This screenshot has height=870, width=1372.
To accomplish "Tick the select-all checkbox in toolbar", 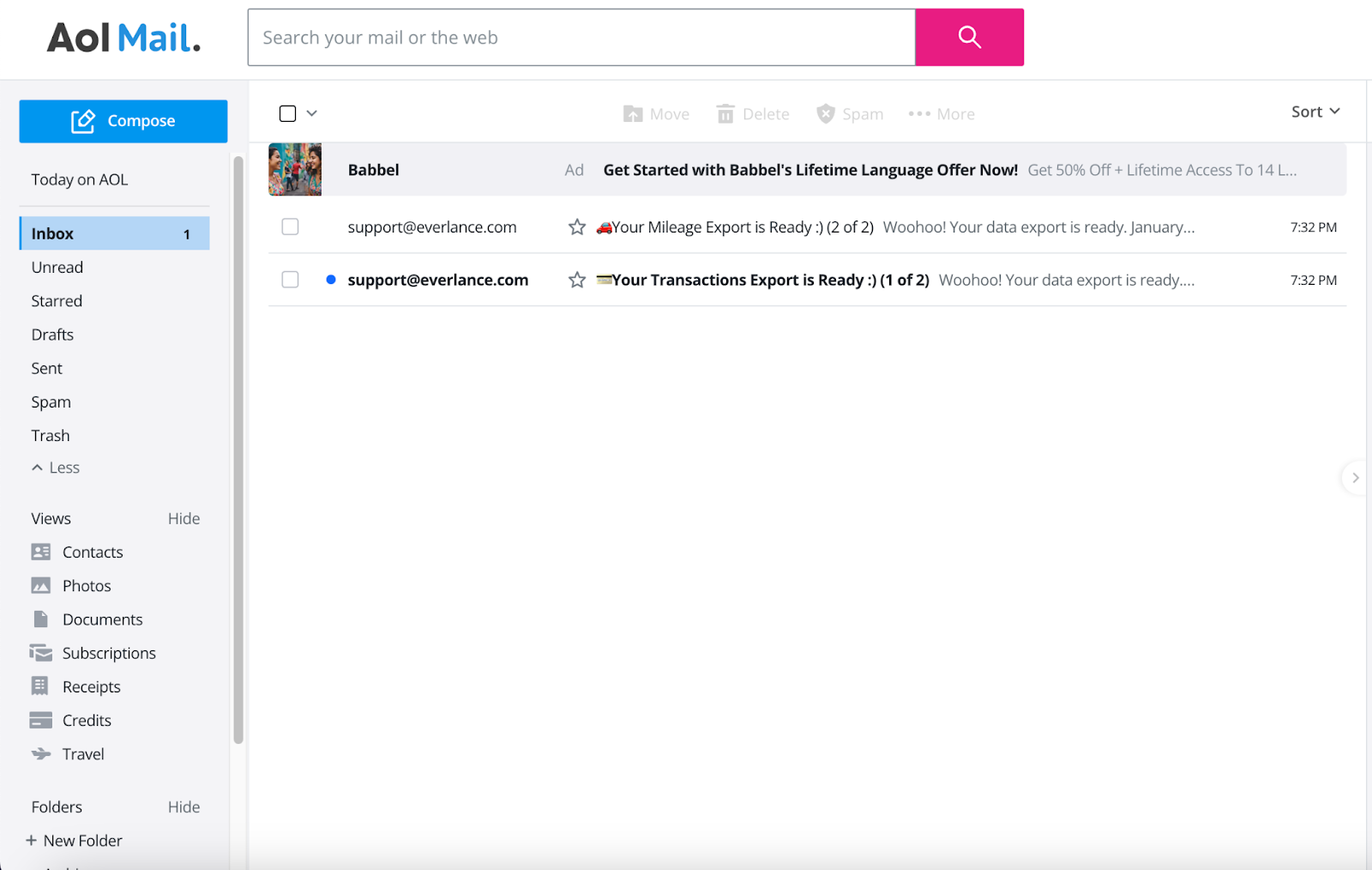I will point(288,113).
